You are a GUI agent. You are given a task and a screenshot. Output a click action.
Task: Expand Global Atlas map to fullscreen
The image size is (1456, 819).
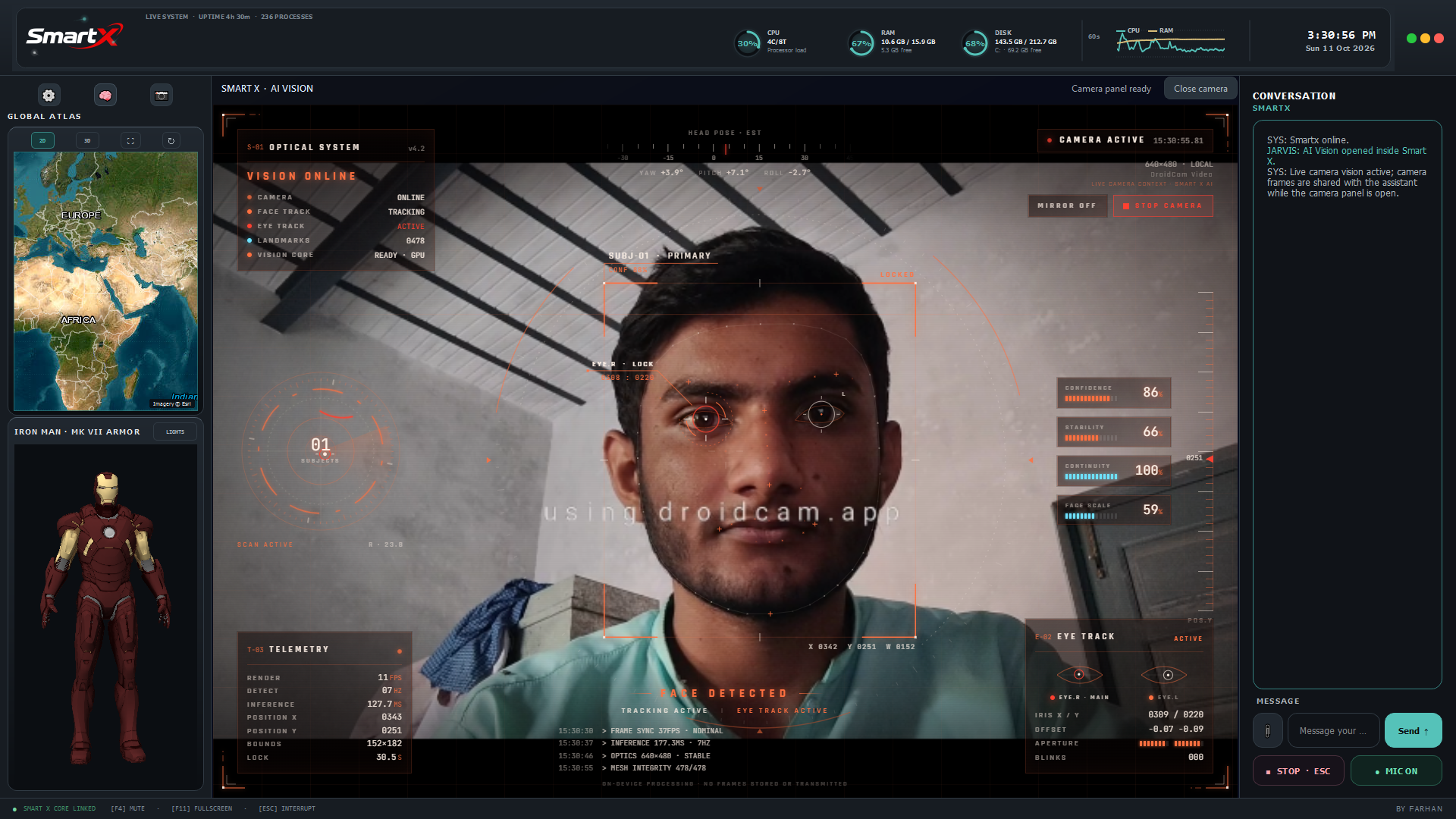coord(130,141)
